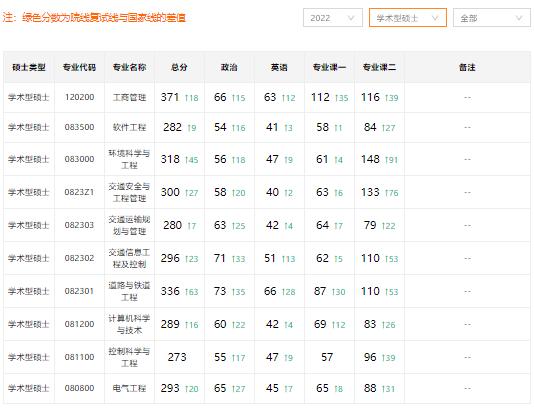Click the total score 371 cell
534x408 pixels.
(x=179, y=97)
